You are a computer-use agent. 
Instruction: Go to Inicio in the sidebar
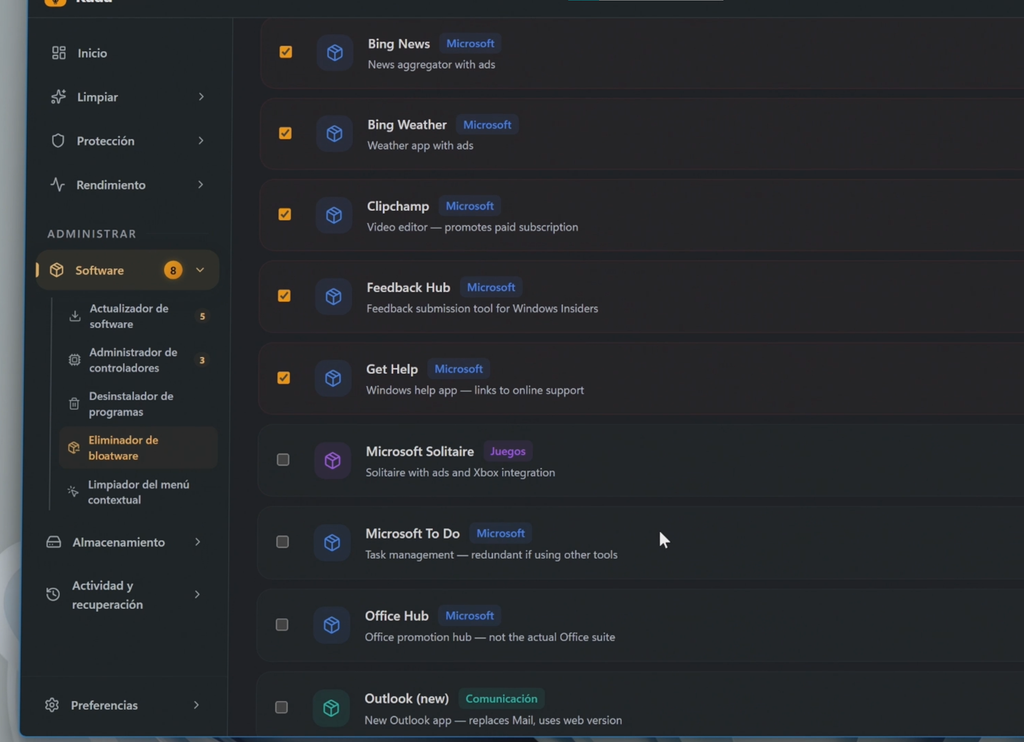tap(128, 53)
